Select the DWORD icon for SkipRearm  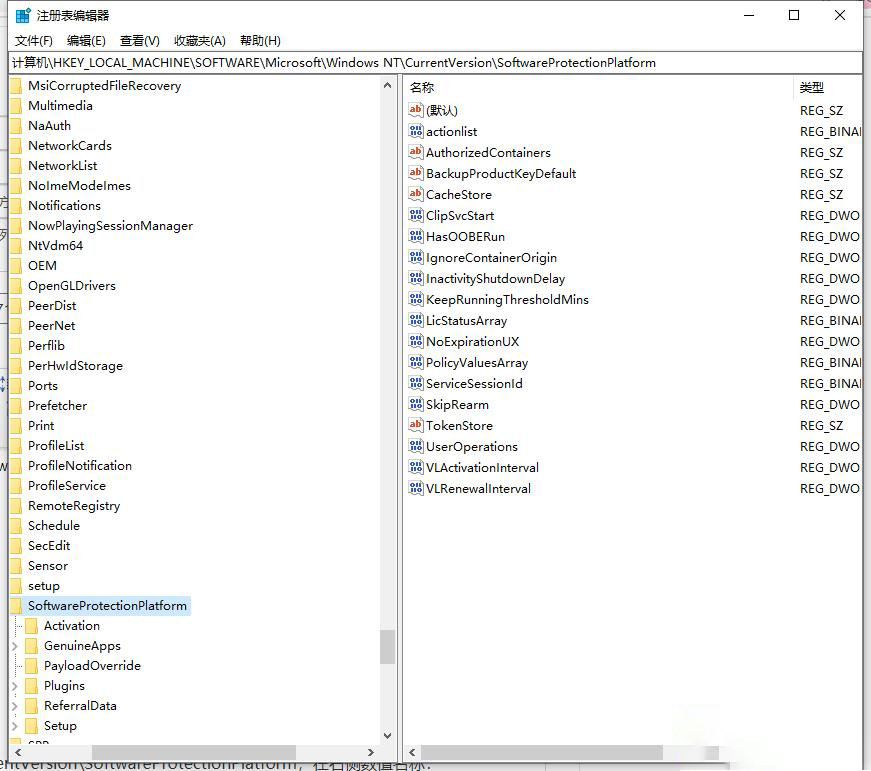pyautogui.click(x=416, y=404)
